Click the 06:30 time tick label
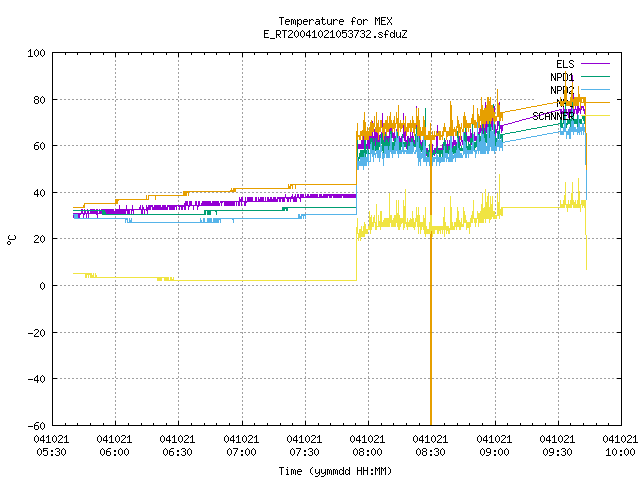Screen dimensions: 640x480 pyautogui.click(x=178, y=452)
